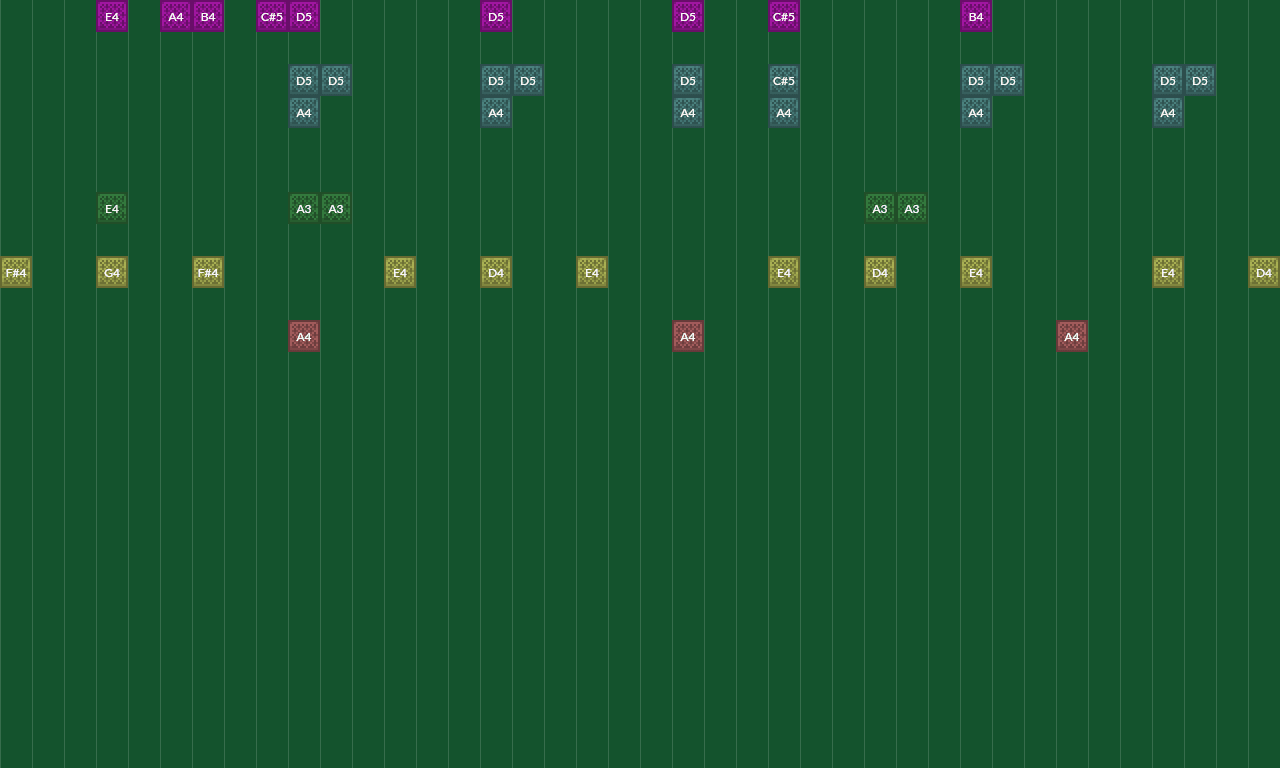Click the rightmost green A3 note
Image resolution: width=1280 pixels, height=768 pixels.
[x=912, y=208]
